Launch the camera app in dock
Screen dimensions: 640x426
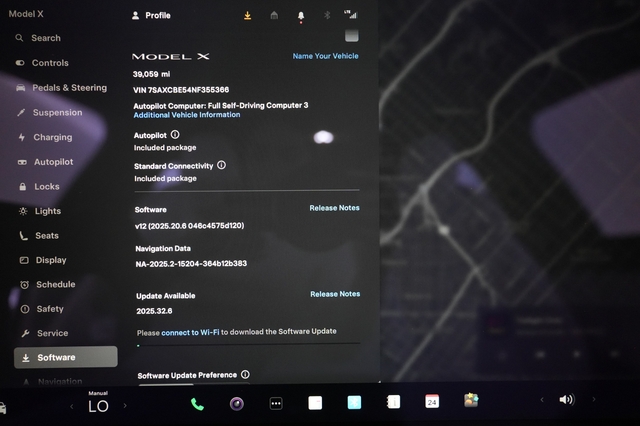point(237,403)
